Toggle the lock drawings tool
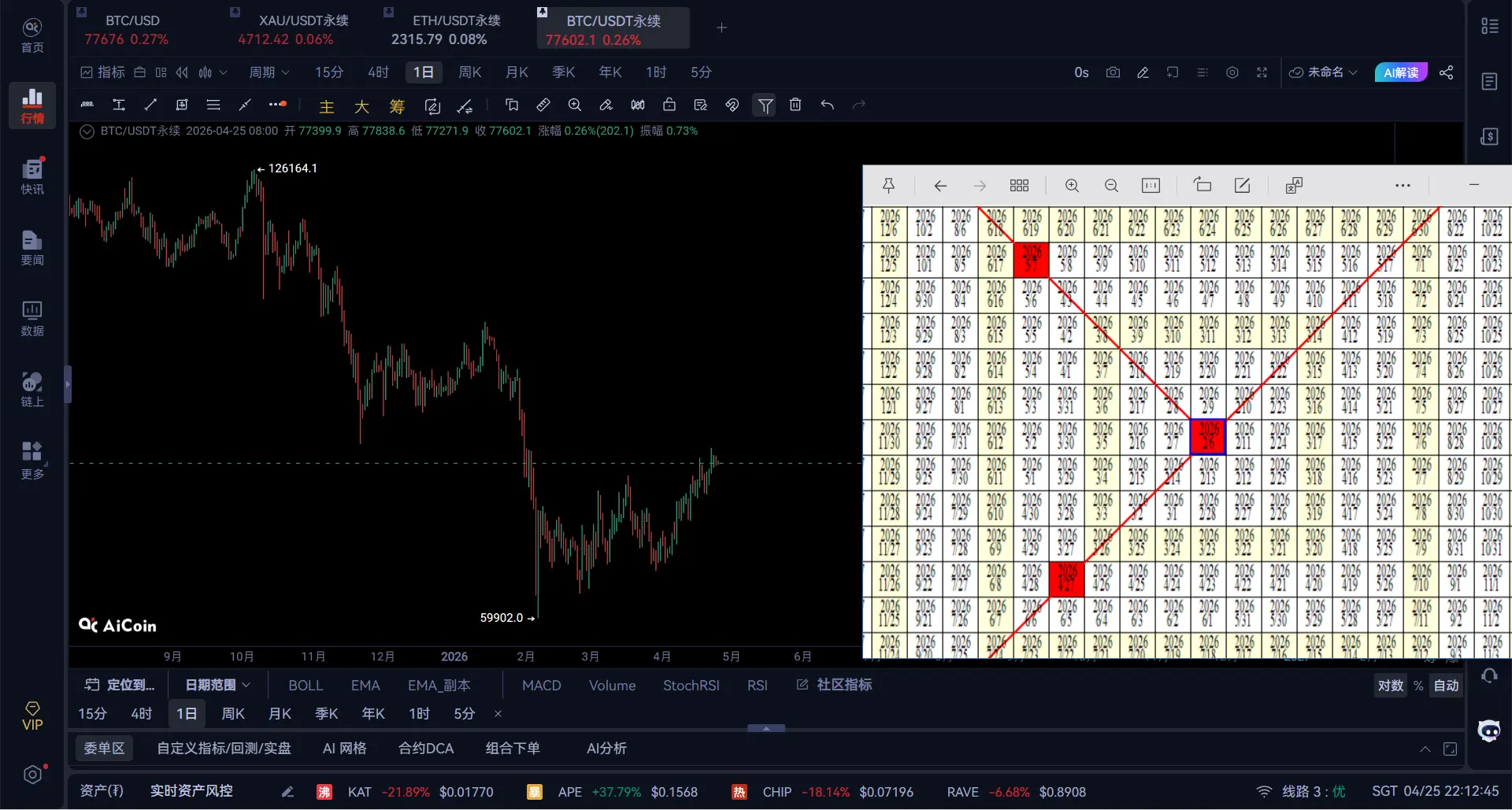 click(x=669, y=105)
